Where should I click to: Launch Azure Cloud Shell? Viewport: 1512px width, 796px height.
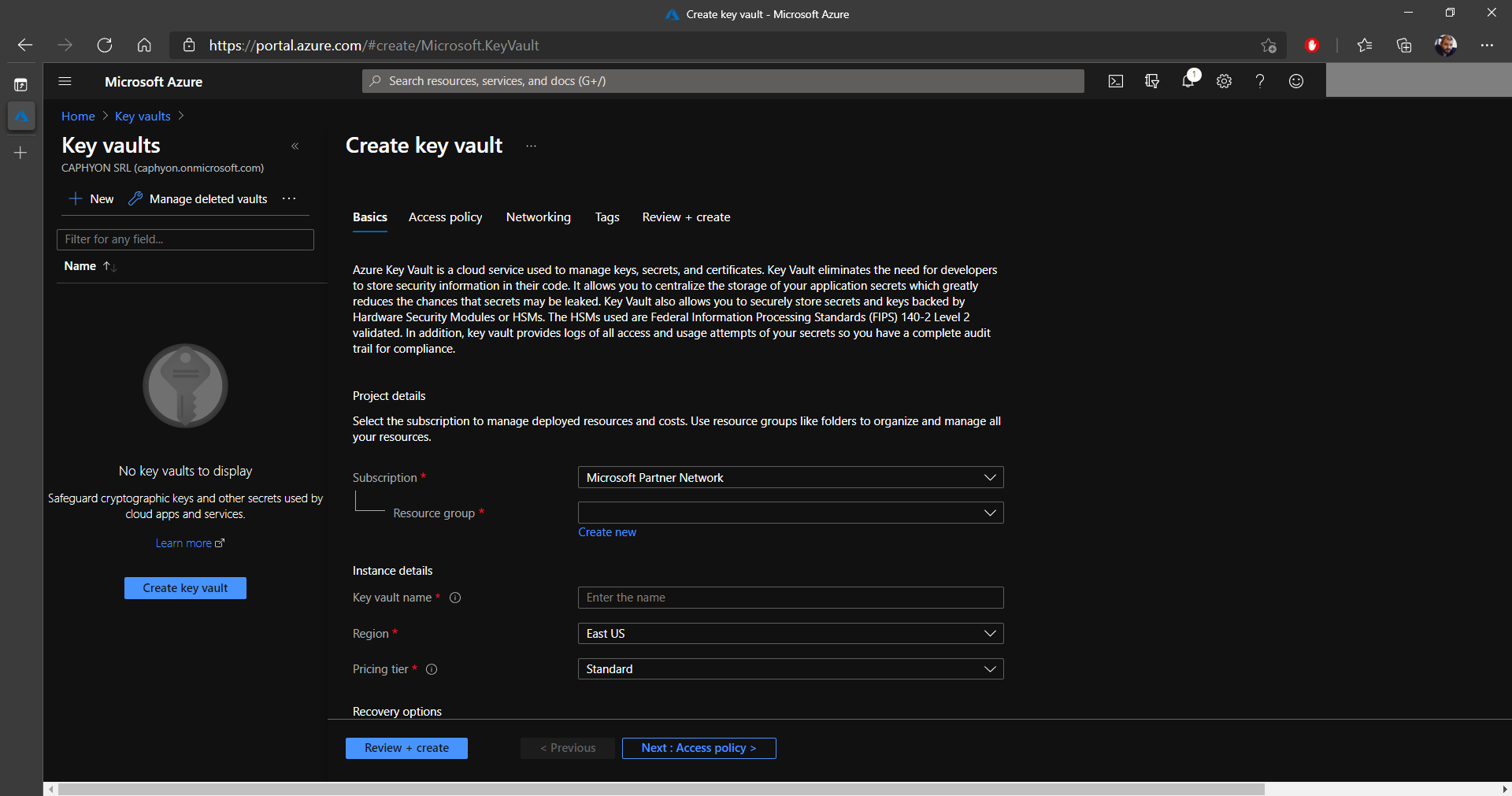[1116, 81]
